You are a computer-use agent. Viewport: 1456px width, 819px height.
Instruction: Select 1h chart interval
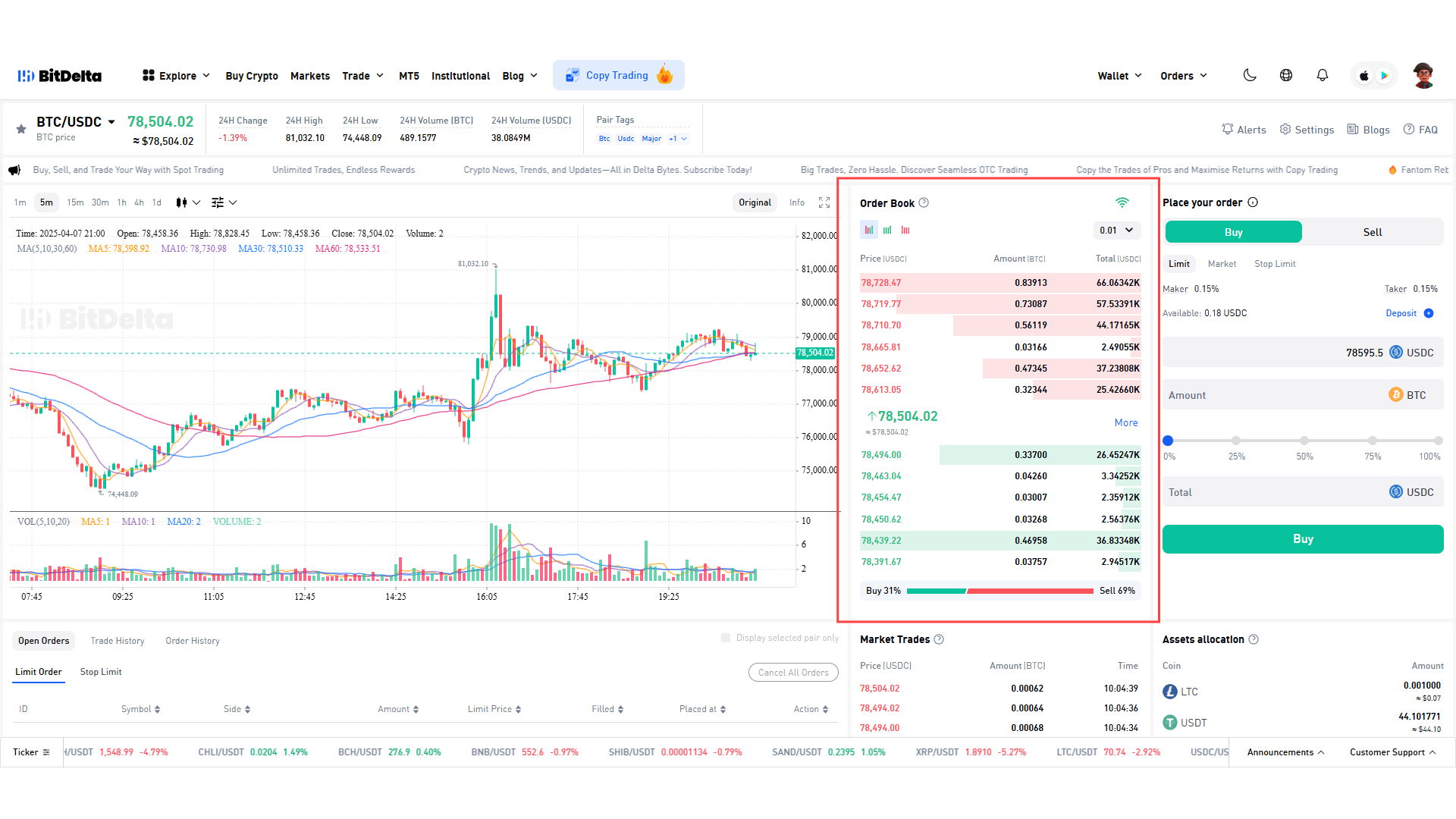point(122,202)
